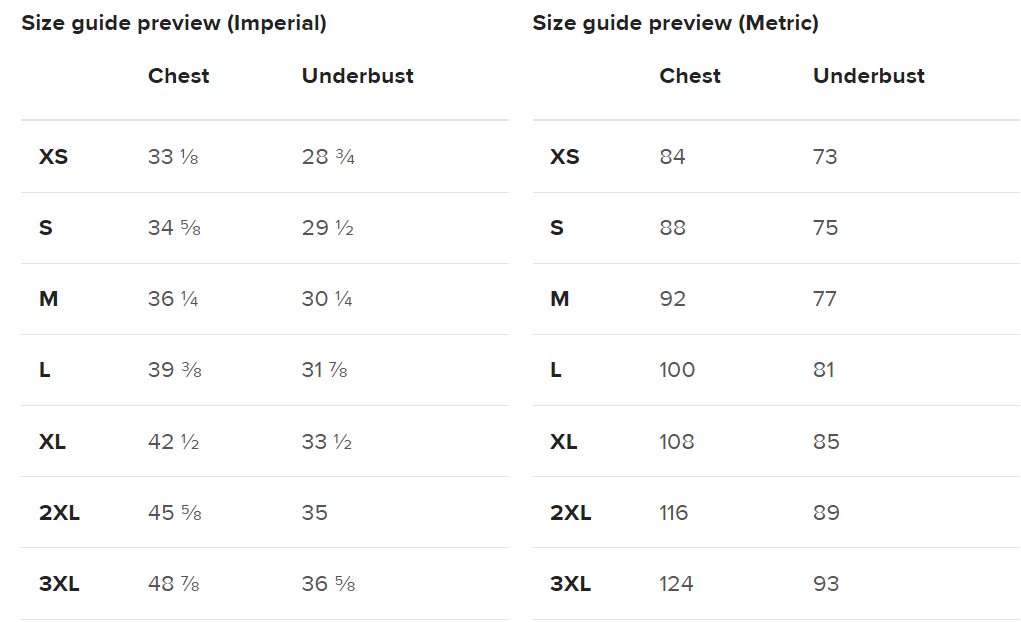
Task: Click Metric chest value 100 for L
Action: pos(677,370)
